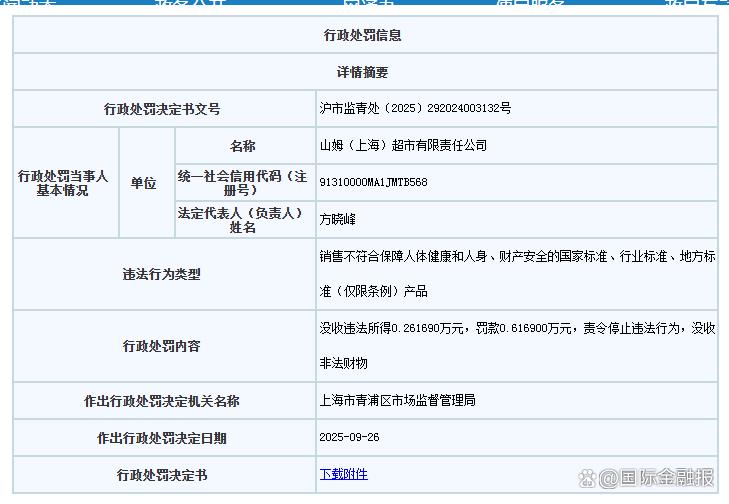Select document number 沪市监青处（2025）292024003132号

click(x=415, y=108)
